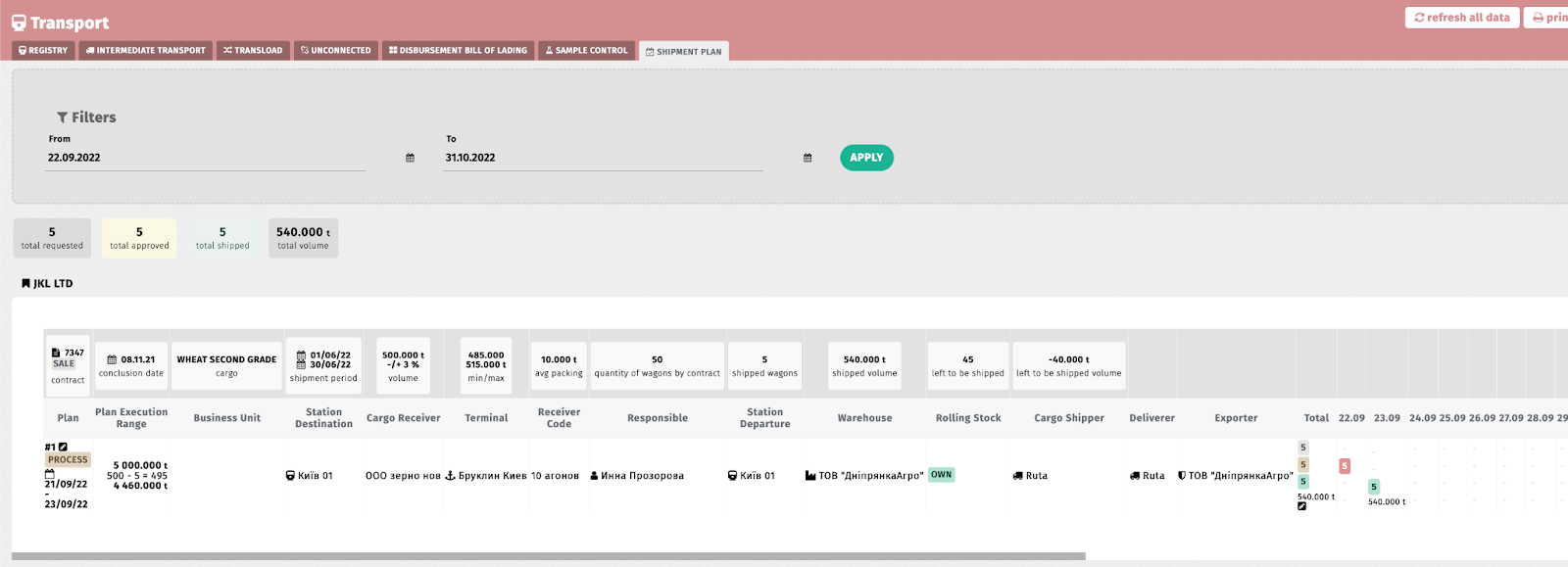Click the warehouse factory icon
1568x567 pixels.
click(810, 476)
